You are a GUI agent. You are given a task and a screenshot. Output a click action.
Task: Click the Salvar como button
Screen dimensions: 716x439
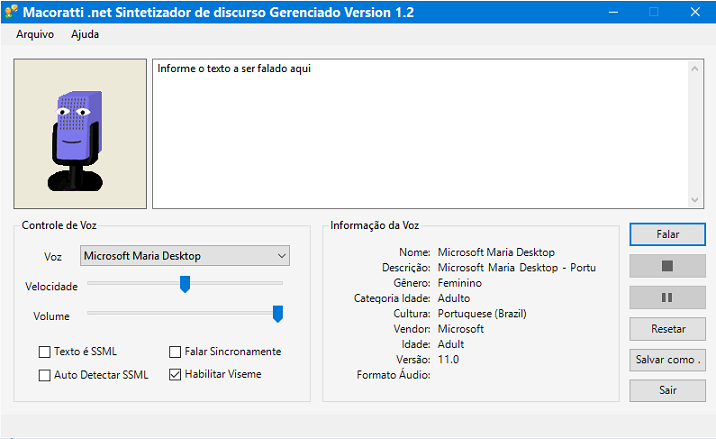click(667, 360)
